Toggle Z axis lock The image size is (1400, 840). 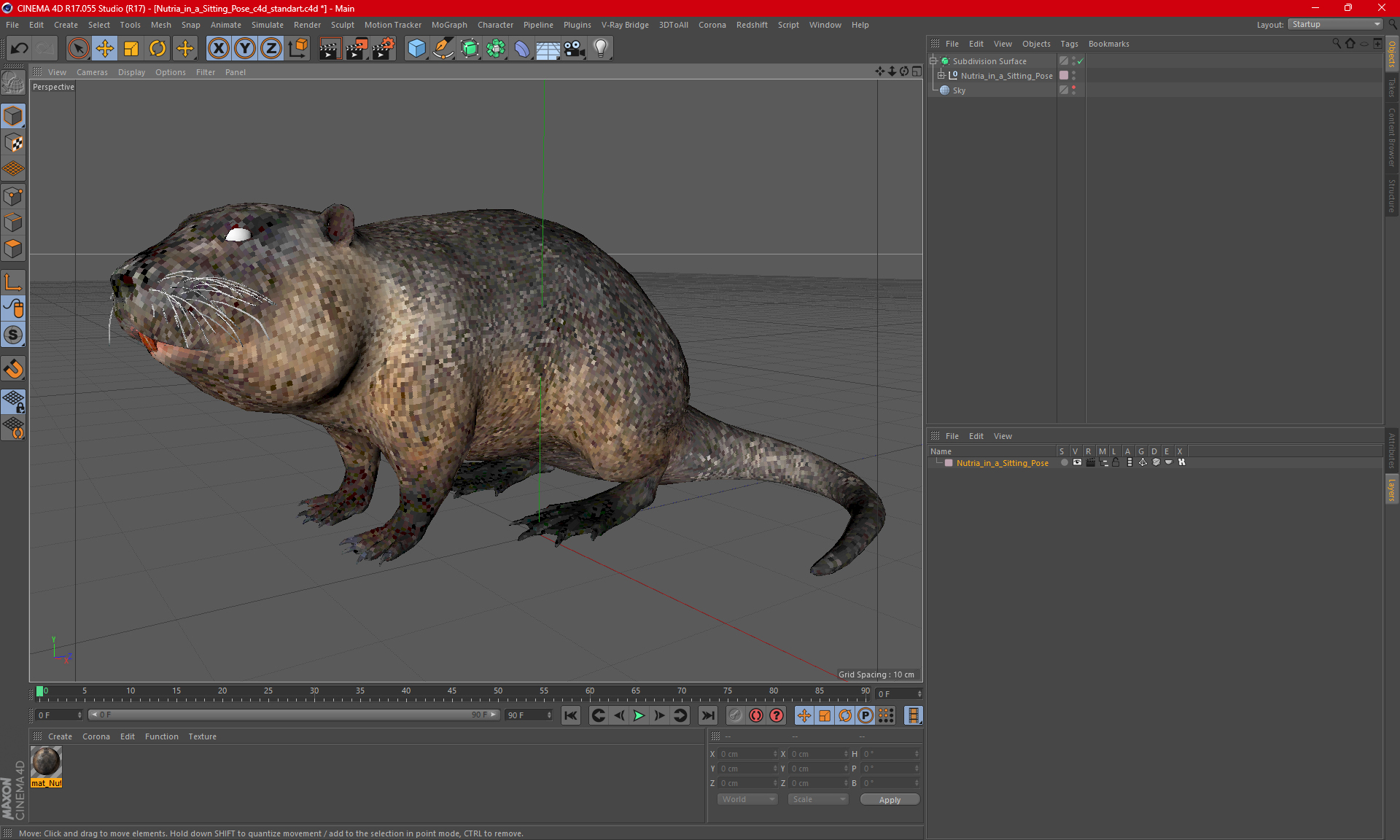coord(271,49)
